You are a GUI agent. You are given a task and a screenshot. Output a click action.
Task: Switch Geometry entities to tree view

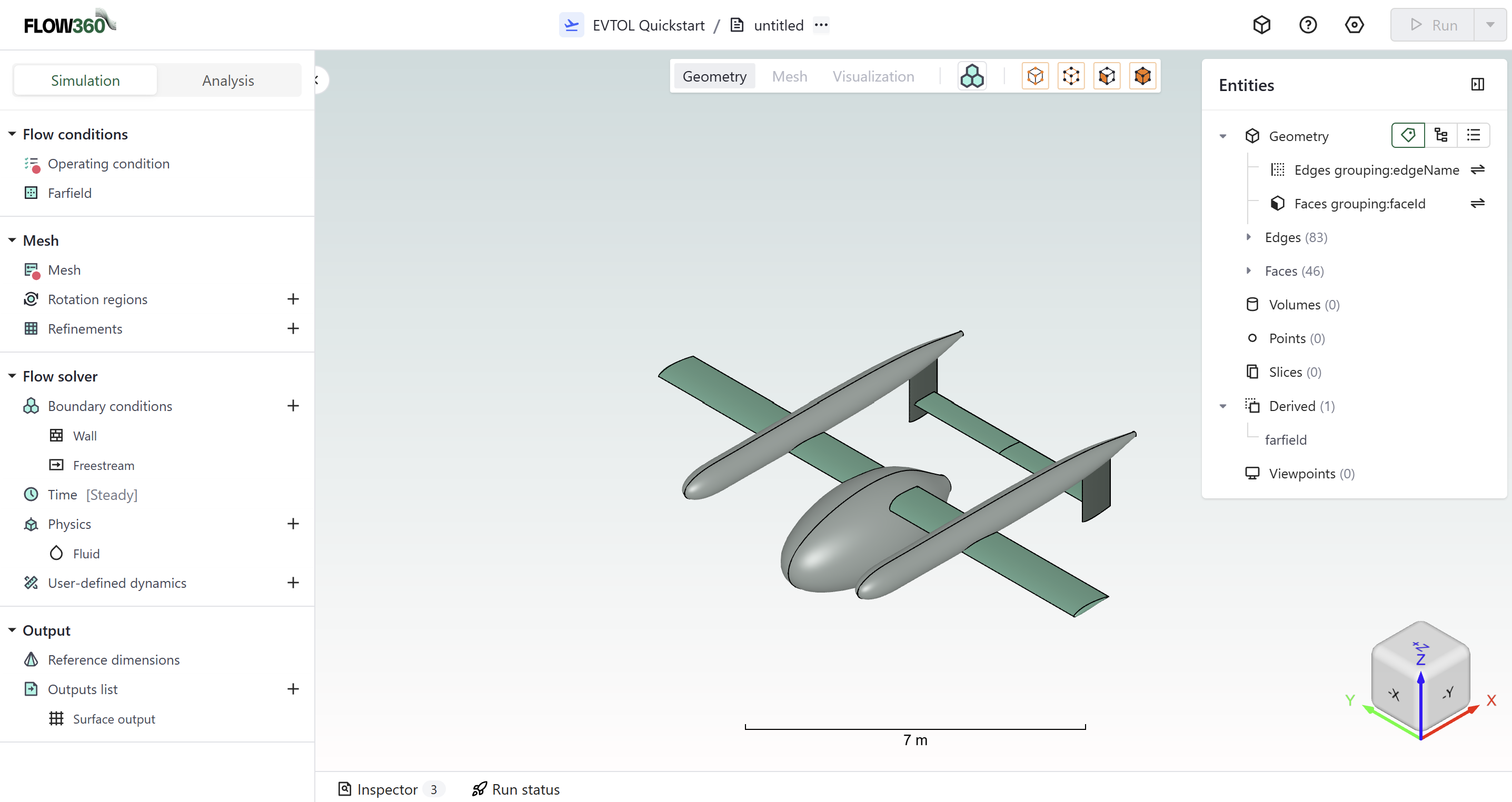pos(1440,136)
